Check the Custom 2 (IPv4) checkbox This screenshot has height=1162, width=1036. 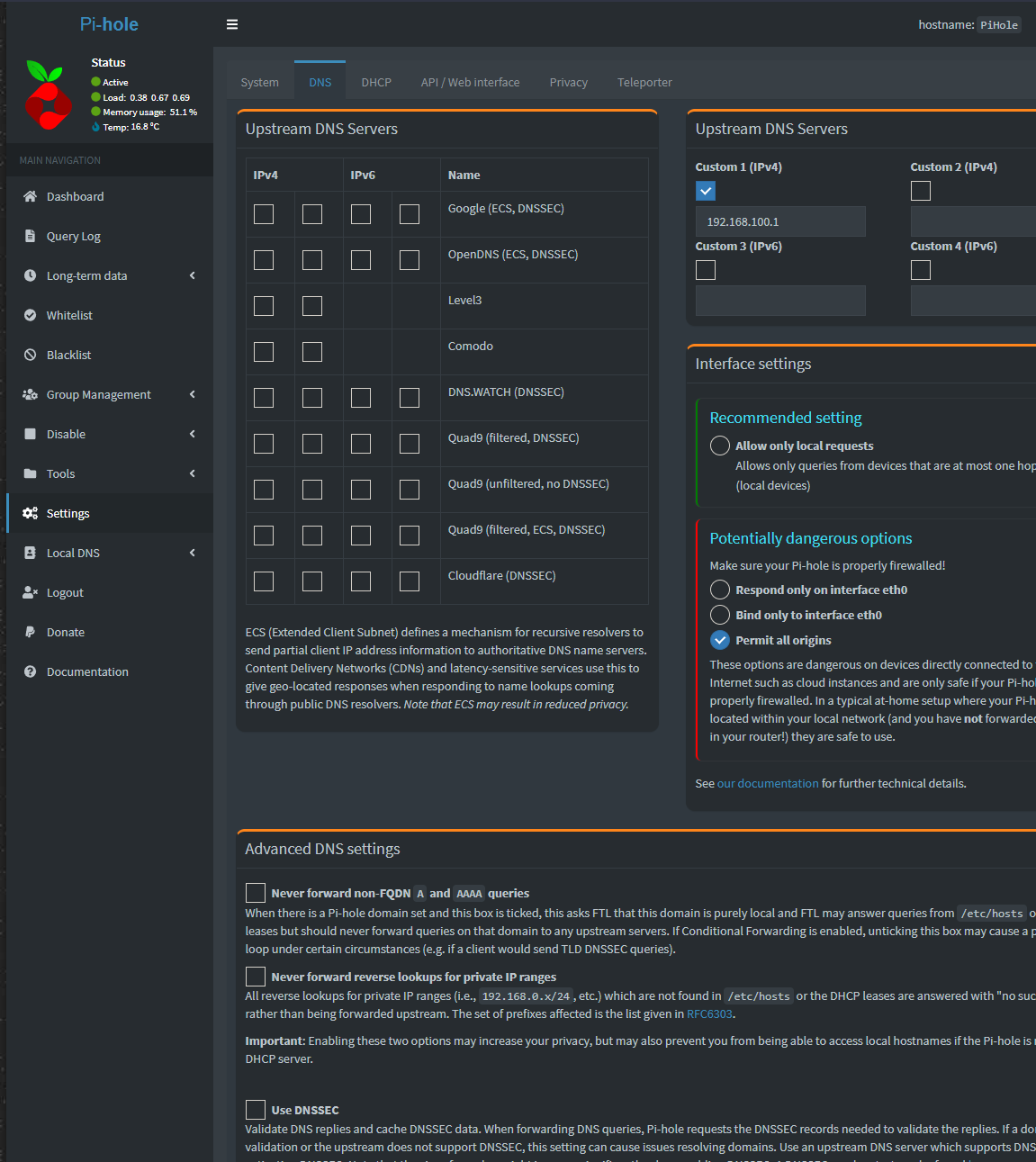coord(921,191)
